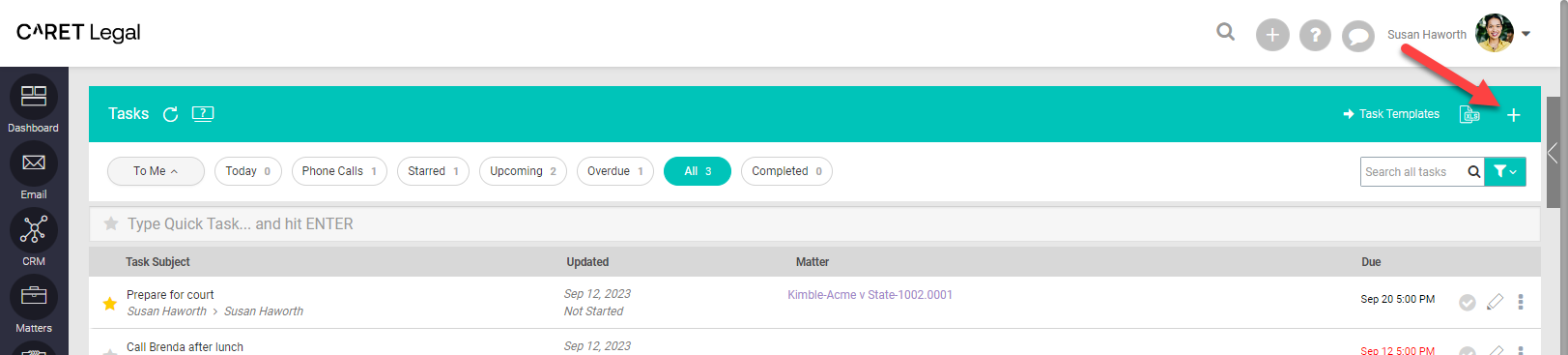This screenshot has height=355, width=1568.
Task: Click the Sep 20 5:00 PM due date
Action: tap(1398, 300)
